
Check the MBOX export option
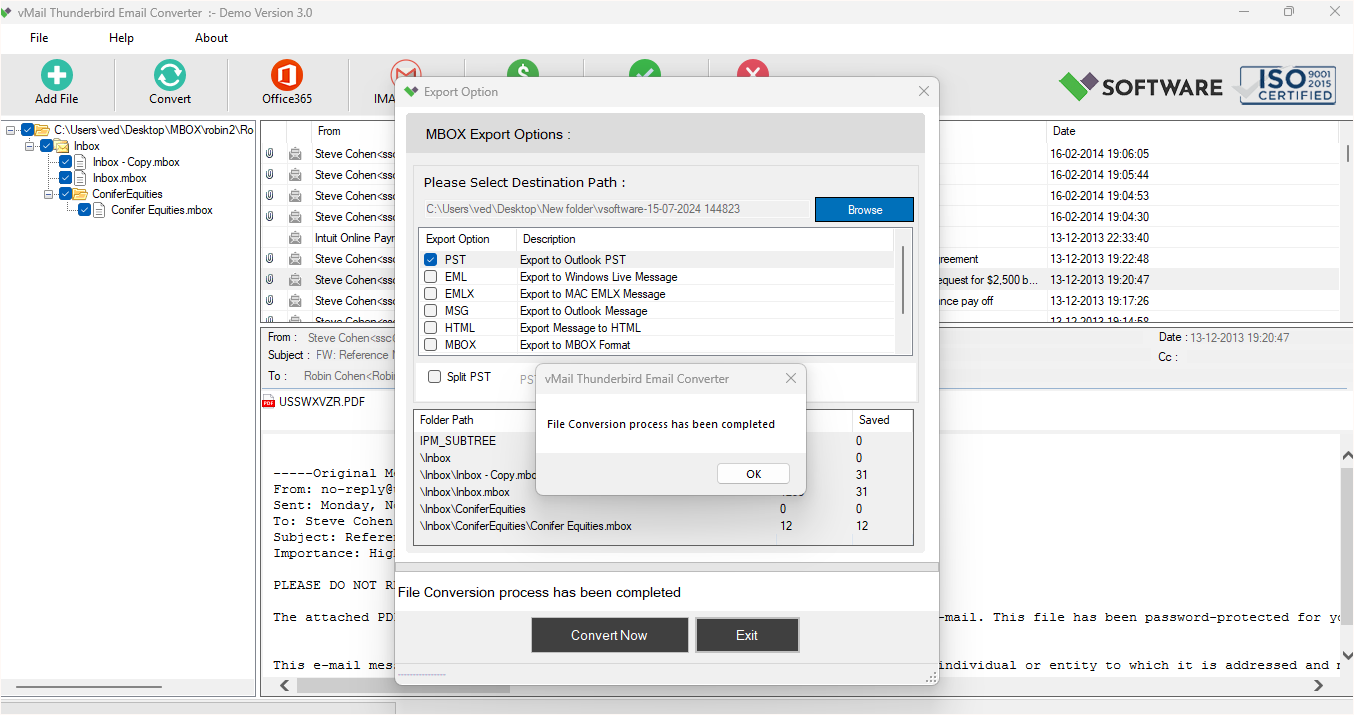(x=430, y=345)
